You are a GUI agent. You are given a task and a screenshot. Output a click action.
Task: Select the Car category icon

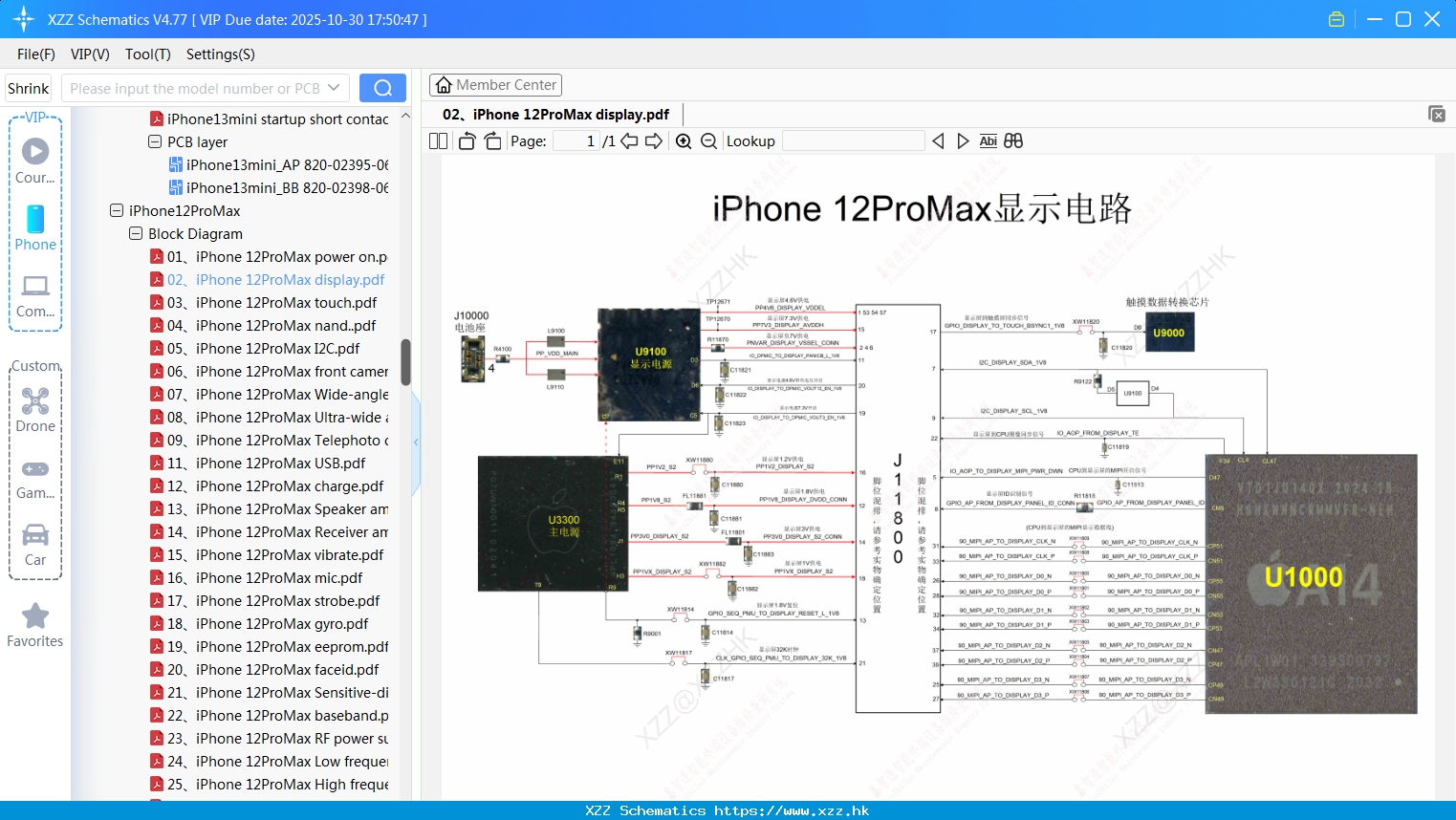35,545
